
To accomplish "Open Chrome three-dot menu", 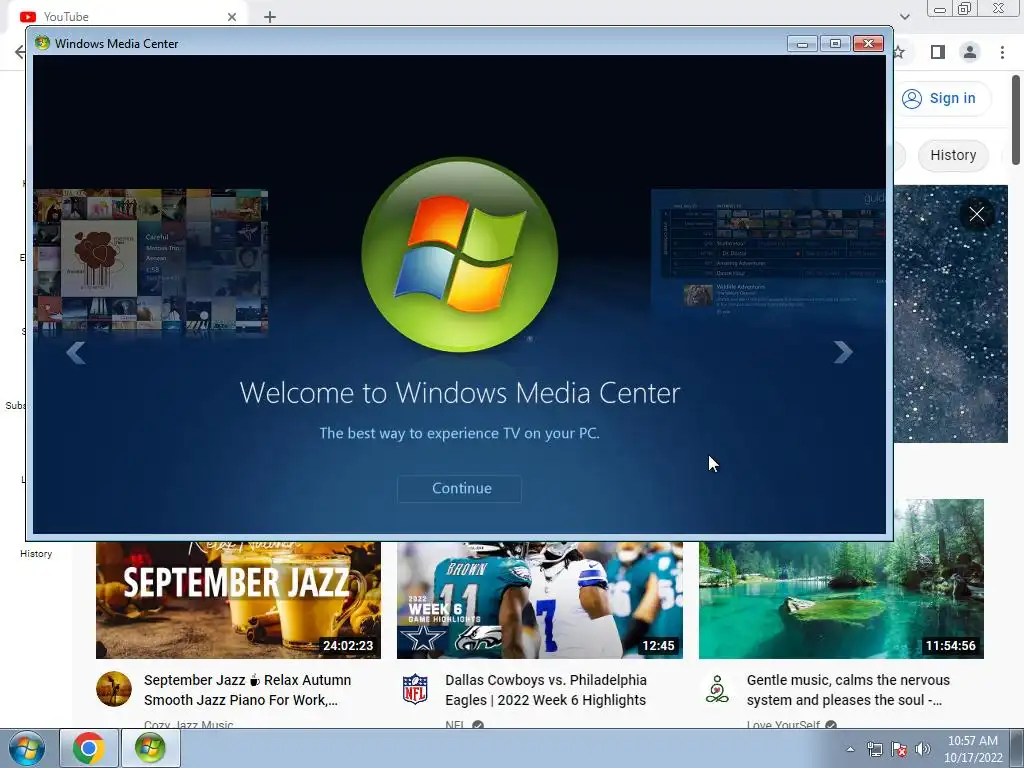I will point(1002,52).
